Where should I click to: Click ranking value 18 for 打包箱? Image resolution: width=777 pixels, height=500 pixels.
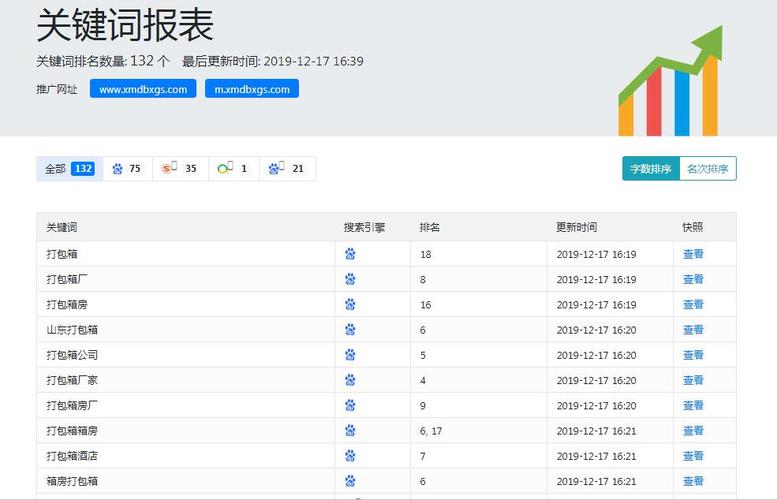pyautogui.click(x=426, y=255)
